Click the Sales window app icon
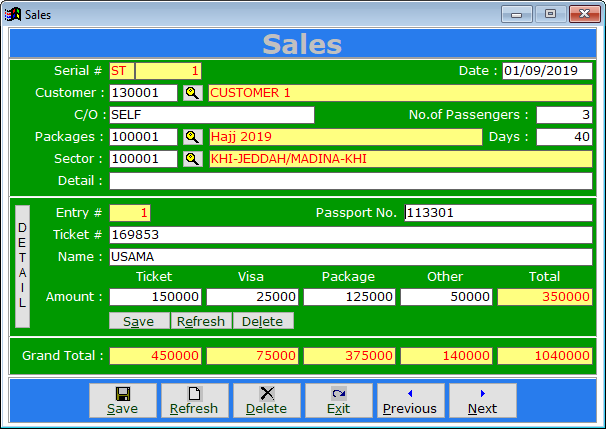This screenshot has height=429, width=606. click(x=12, y=15)
